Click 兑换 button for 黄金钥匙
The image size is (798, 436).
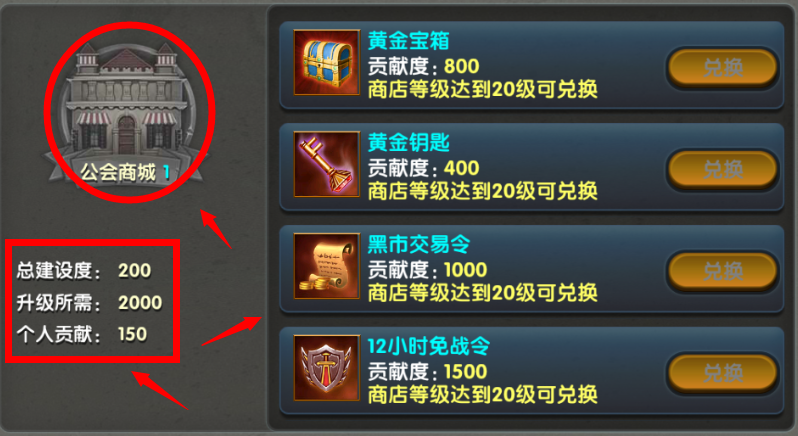pyautogui.click(x=723, y=169)
